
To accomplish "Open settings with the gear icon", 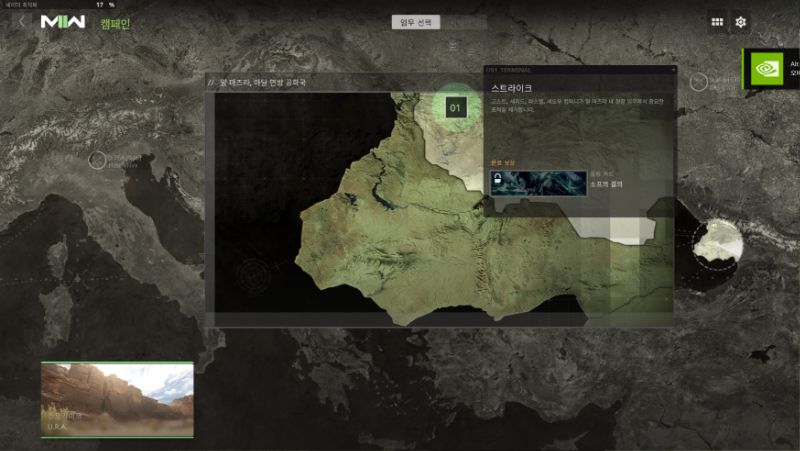I will [x=741, y=22].
